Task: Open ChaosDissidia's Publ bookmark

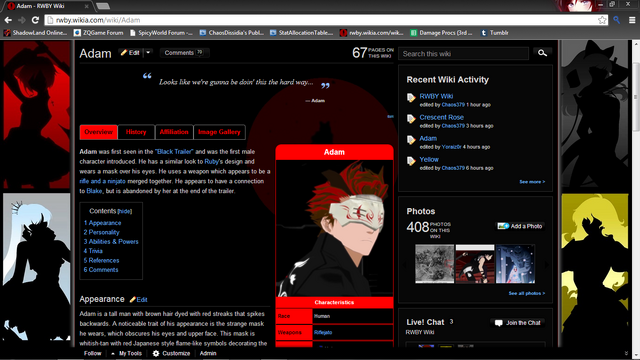Action: (x=231, y=33)
